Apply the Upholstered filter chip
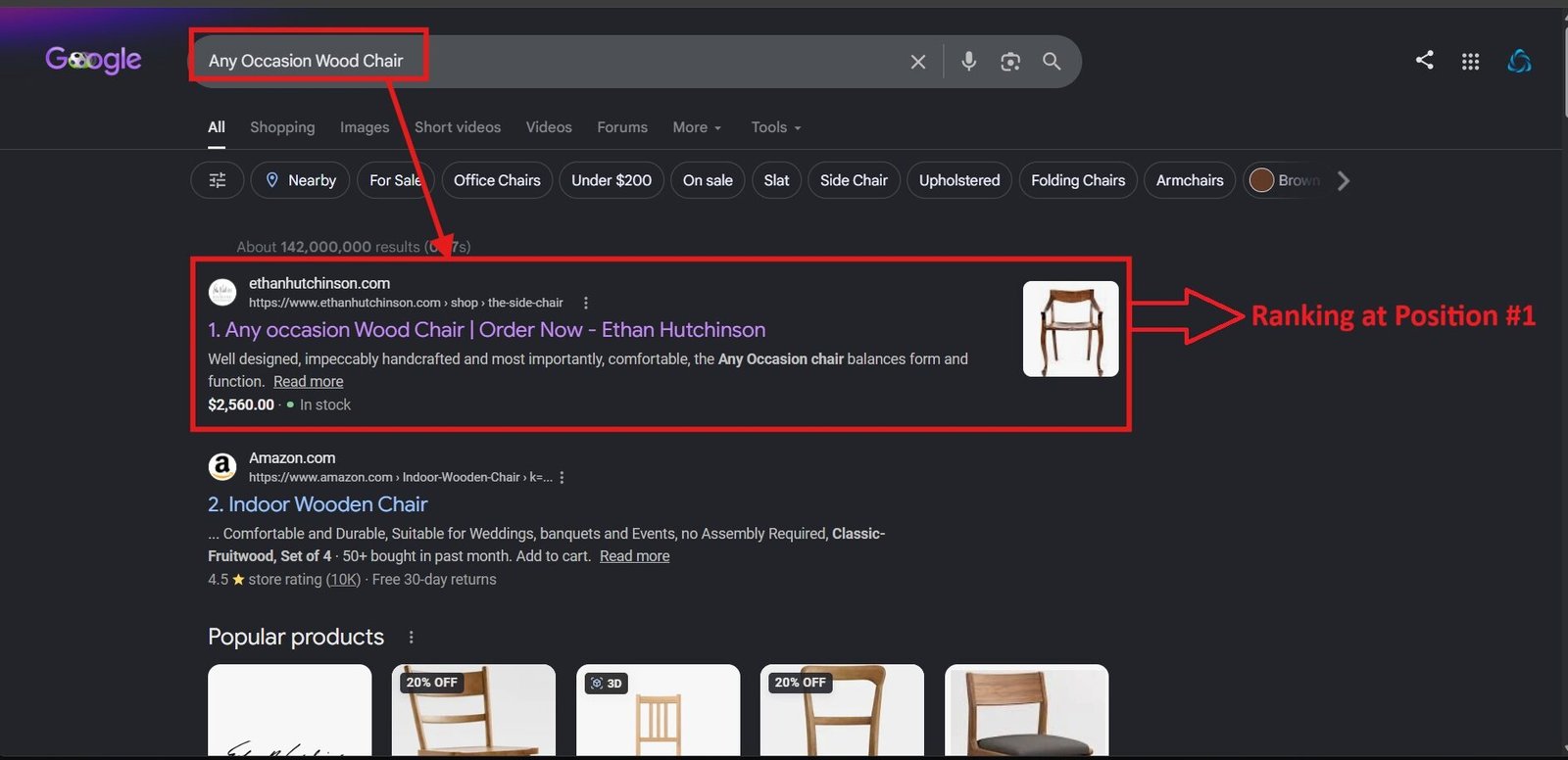This screenshot has height=760, width=1568. click(959, 180)
